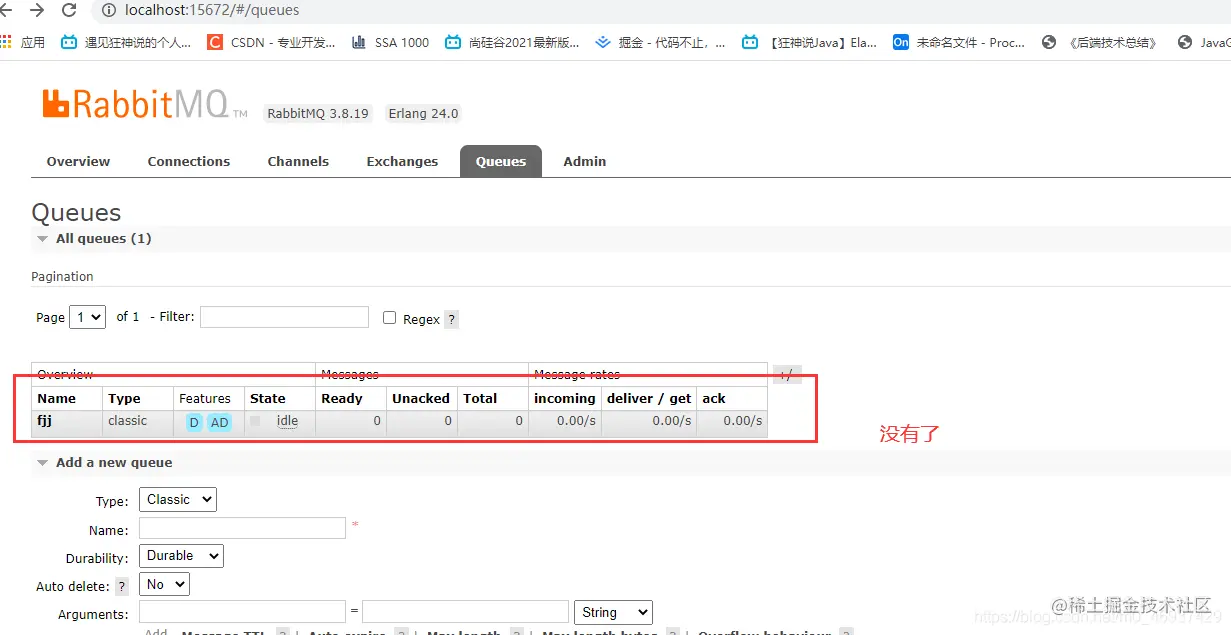This screenshot has height=635, width=1231.
Task: Open the CSDN bookmark
Action: coord(271,42)
